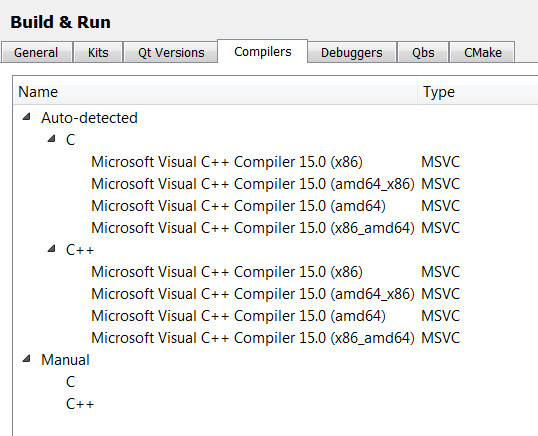Switch to the General tab
This screenshot has width=538, height=436.
pos(36,52)
